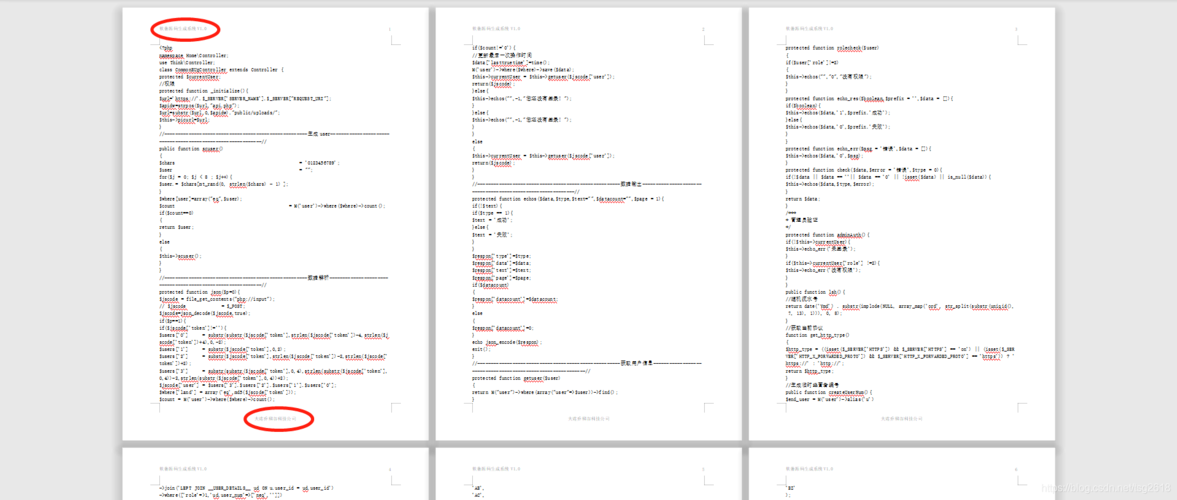
Task: Click the "use Think\Controller" line on page 1
Action: 189,62
